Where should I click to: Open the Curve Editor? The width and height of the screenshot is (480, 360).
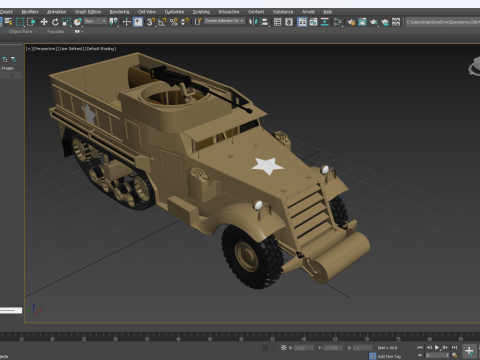(x=313, y=22)
